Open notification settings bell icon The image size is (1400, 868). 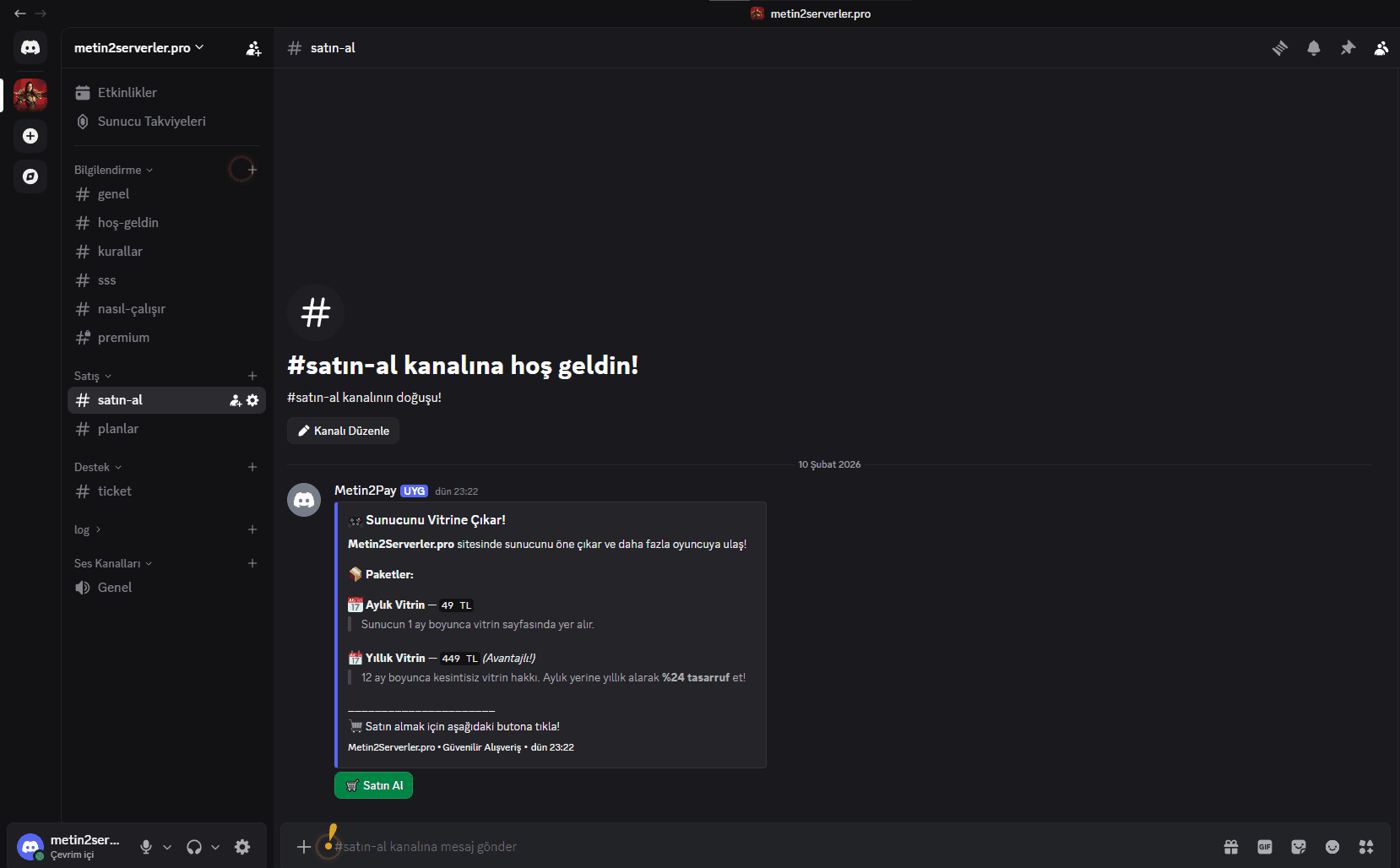1314,48
